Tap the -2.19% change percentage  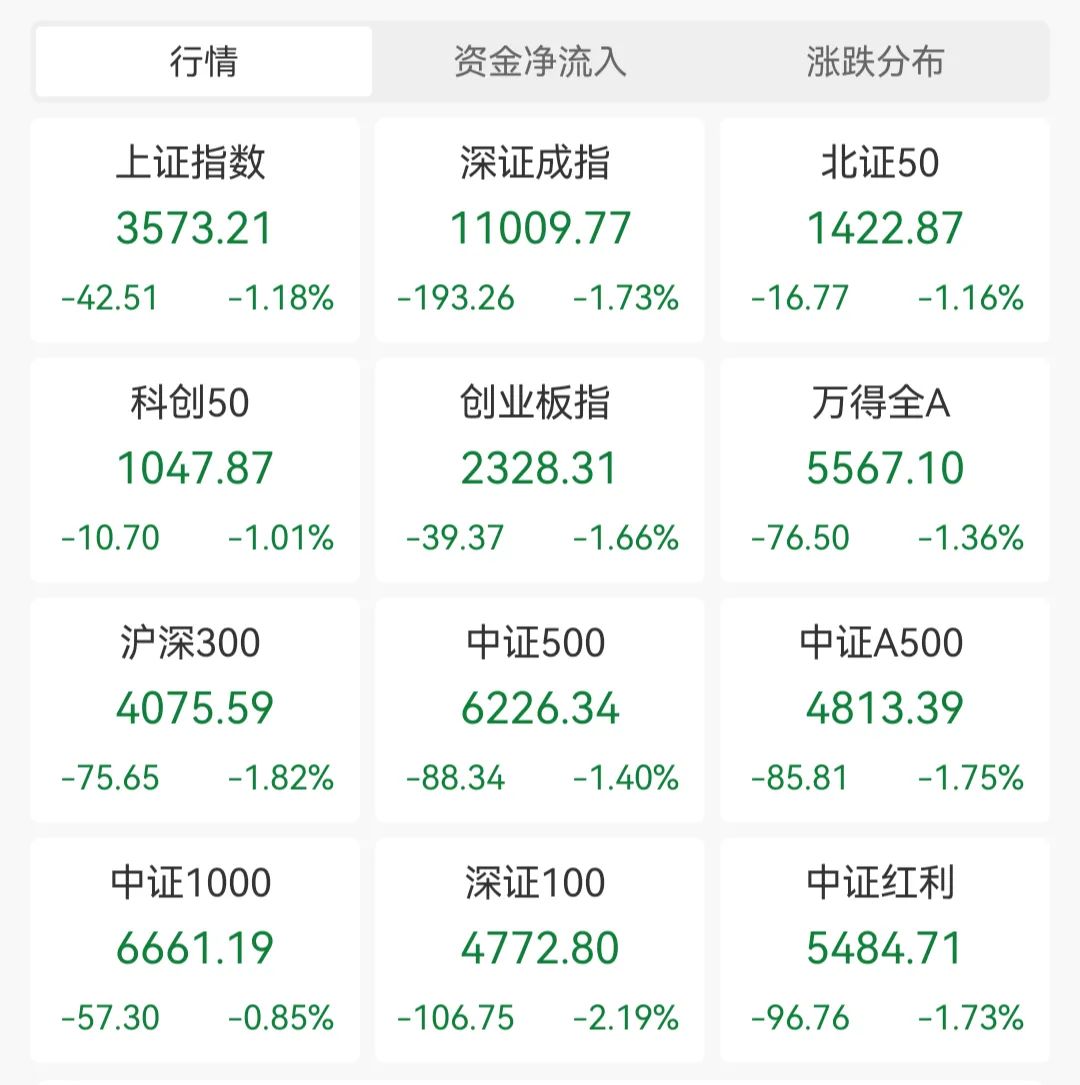click(x=626, y=1018)
